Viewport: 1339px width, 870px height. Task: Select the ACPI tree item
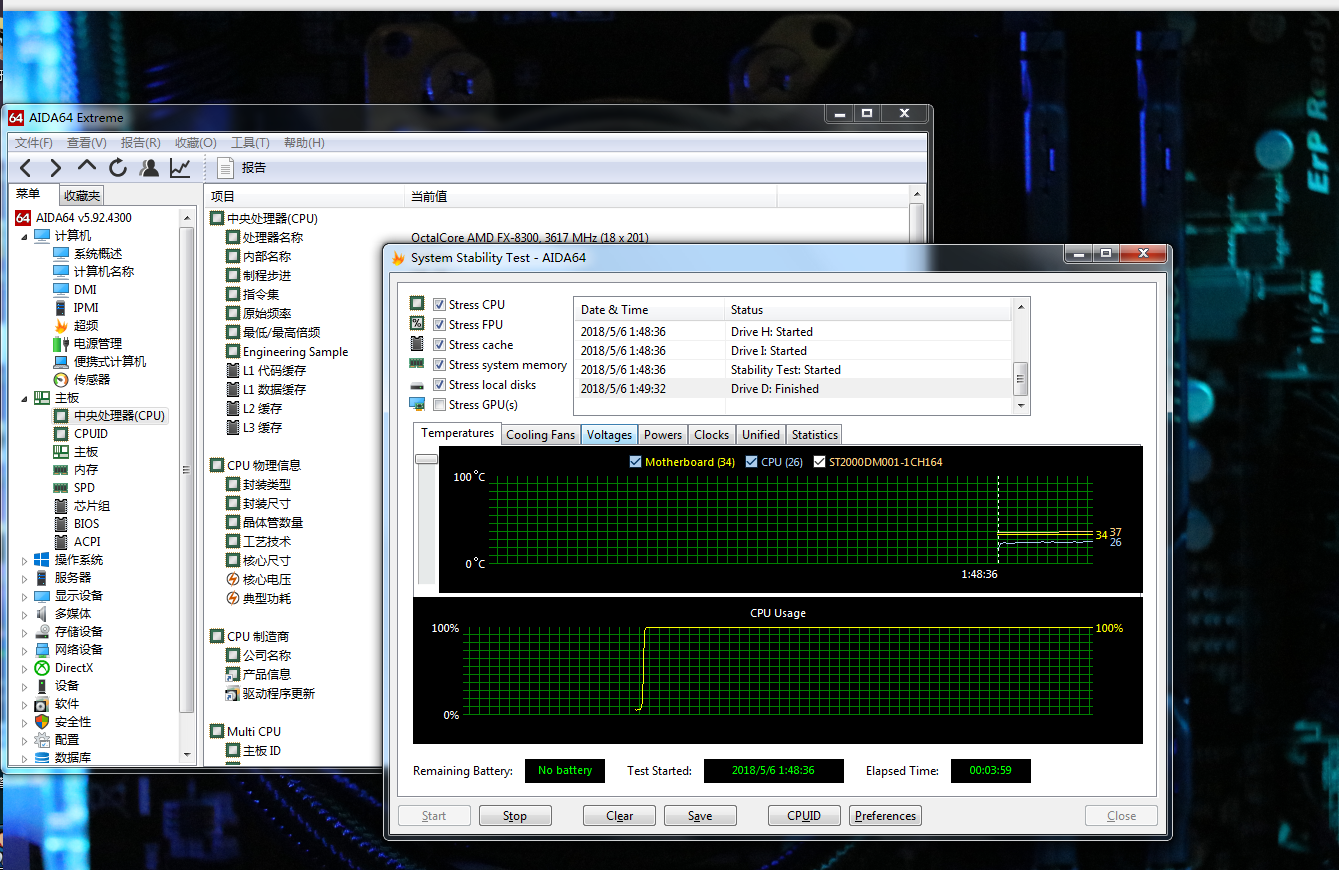(x=87, y=542)
